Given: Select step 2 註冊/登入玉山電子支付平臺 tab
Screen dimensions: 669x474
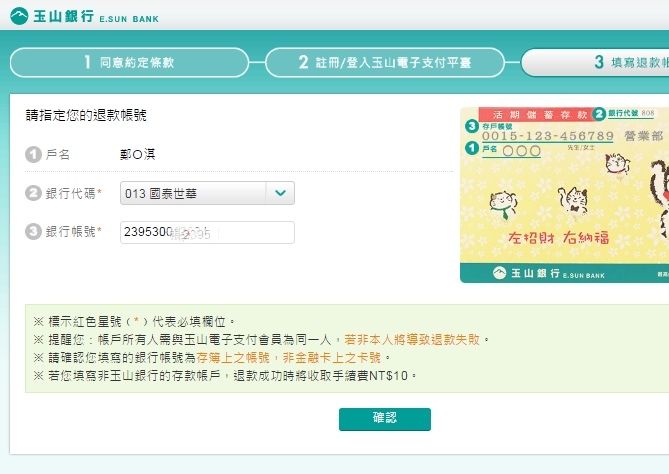Looking at the screenshot, I should pos(385,62).
